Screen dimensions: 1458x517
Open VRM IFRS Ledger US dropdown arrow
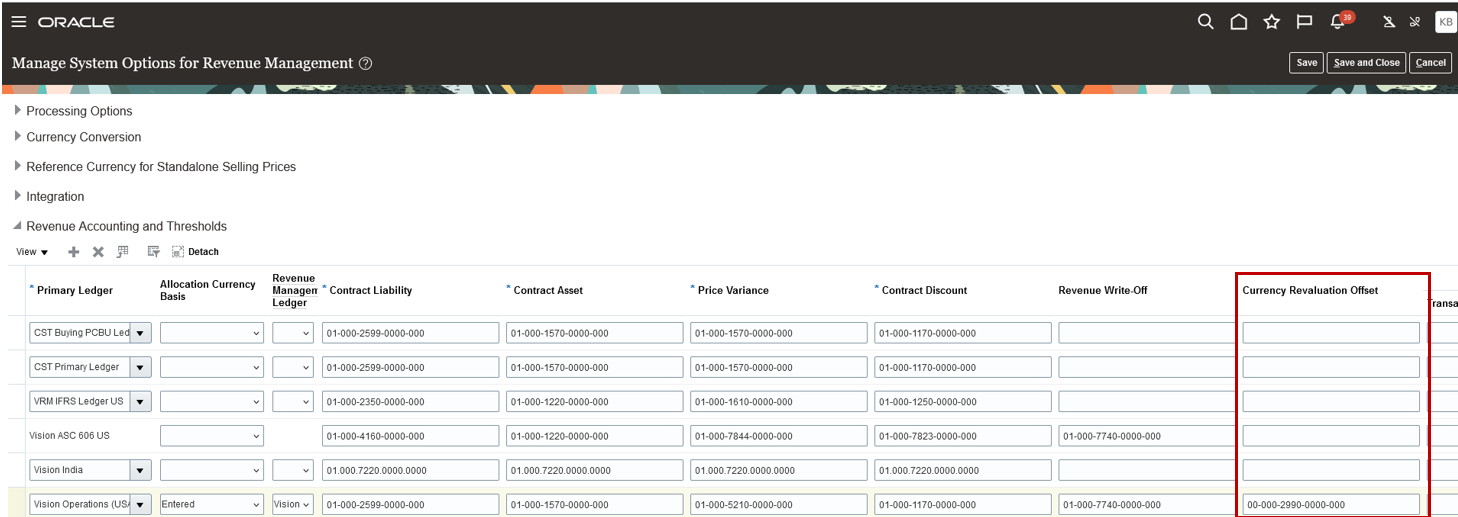point(141,402)
